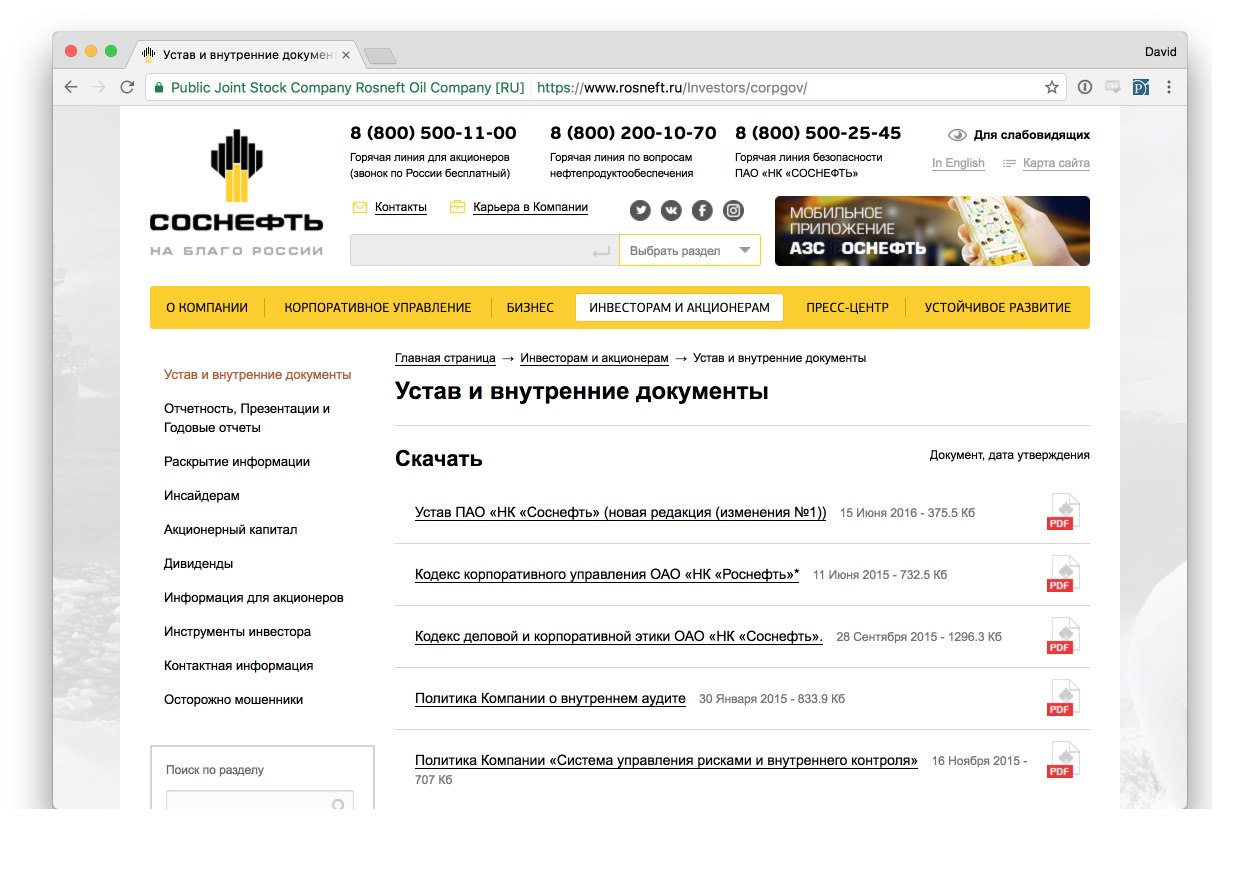Image resolution: width=1246 pixels, height=889 pixels.
Task: Select ИНВЕСТОРАМ И АКЦИОНЕРАМ menu item
Action: (680, 308)
